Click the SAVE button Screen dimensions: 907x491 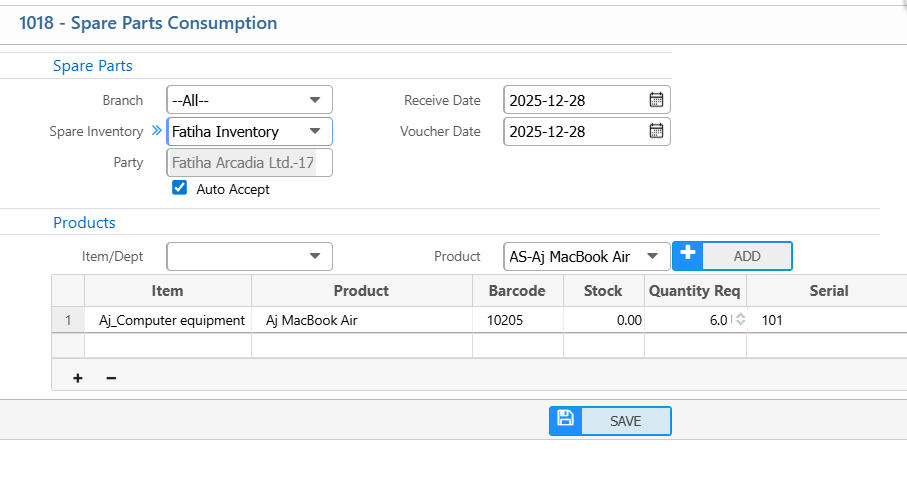coord(625,421)
